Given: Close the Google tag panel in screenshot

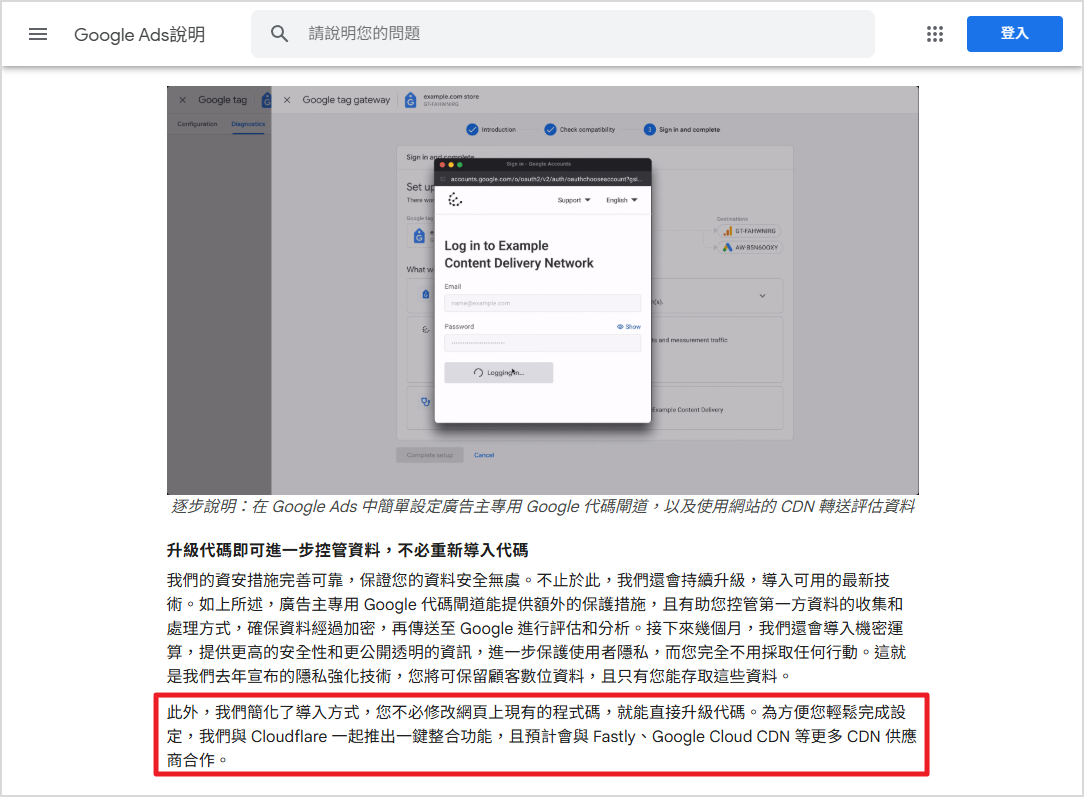Looking at the screenshot, I should click(183, 100).
